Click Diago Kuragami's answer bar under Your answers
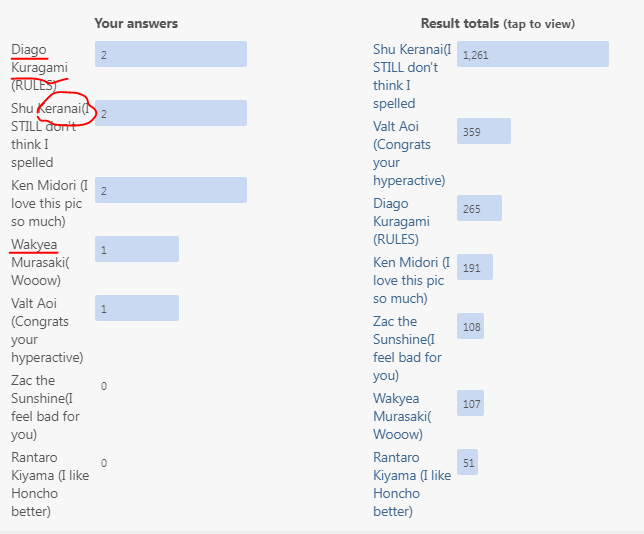 pyautogui.click(x=171, y=54)
